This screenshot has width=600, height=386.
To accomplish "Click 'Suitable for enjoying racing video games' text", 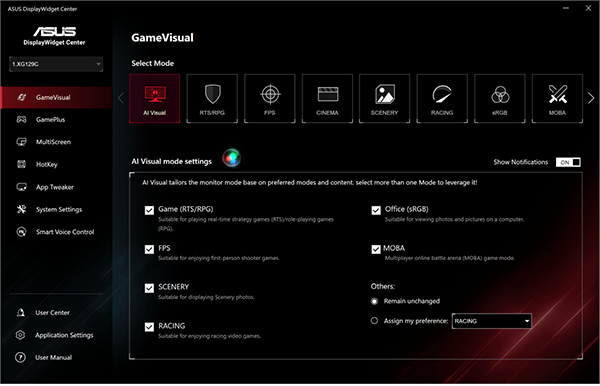I will coord(209,336).
